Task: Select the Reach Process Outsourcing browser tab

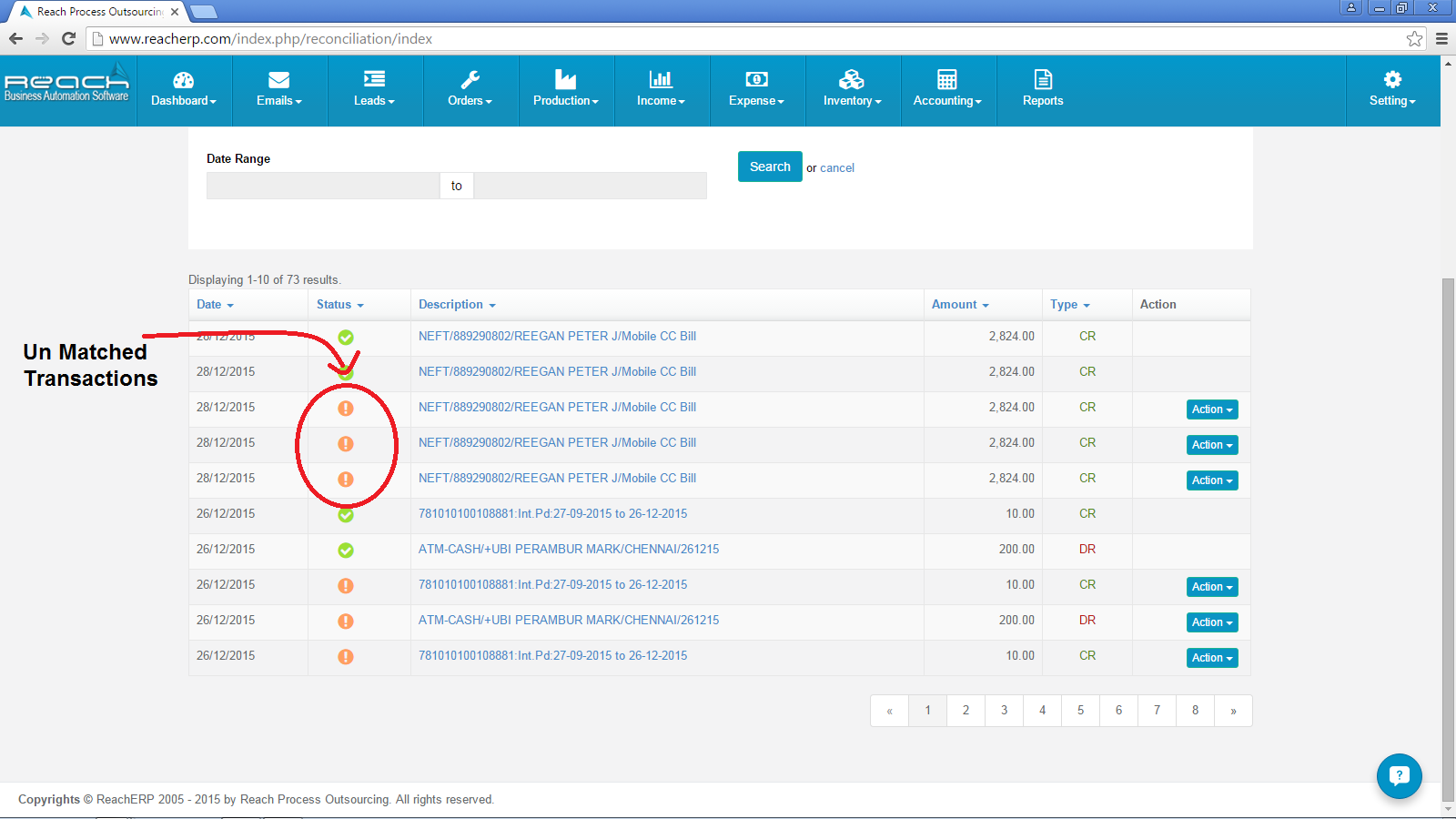Action: pyautogui.click(x=98, y=12)
